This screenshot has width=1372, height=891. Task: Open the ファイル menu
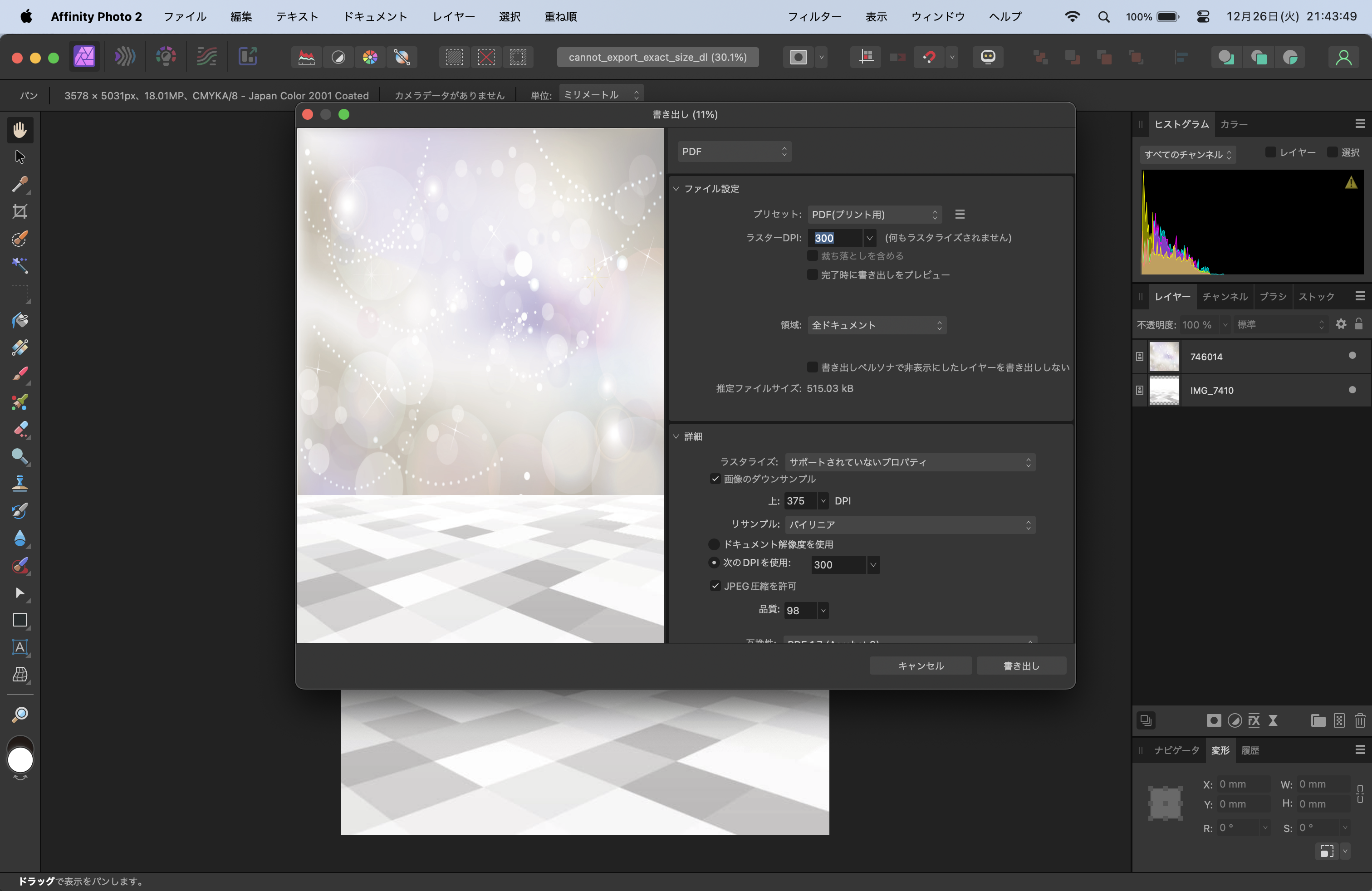185,17
